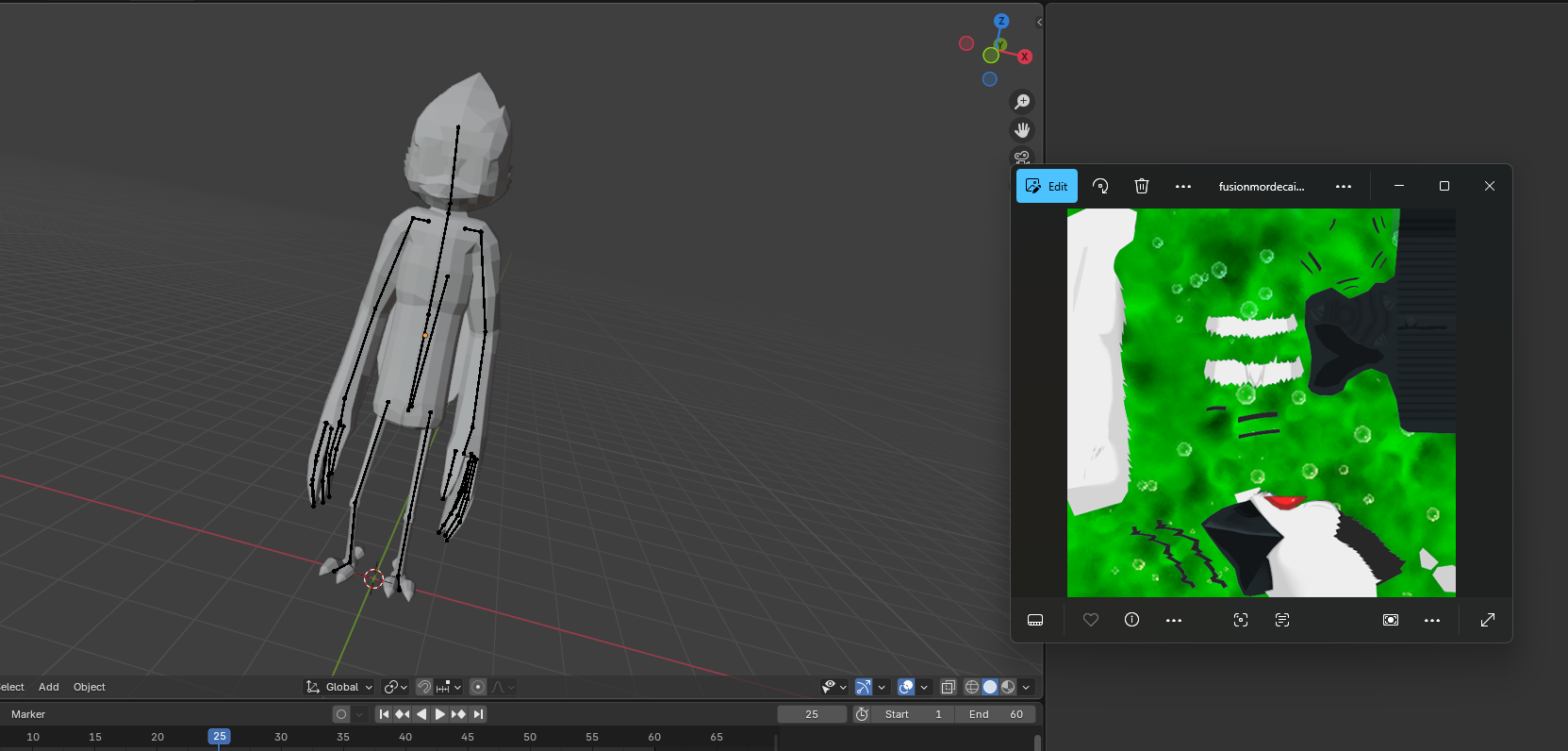This screenshot has height=751, width=1568.
Task: Jump to the timeline start frame
Action: tap(384, 714)
